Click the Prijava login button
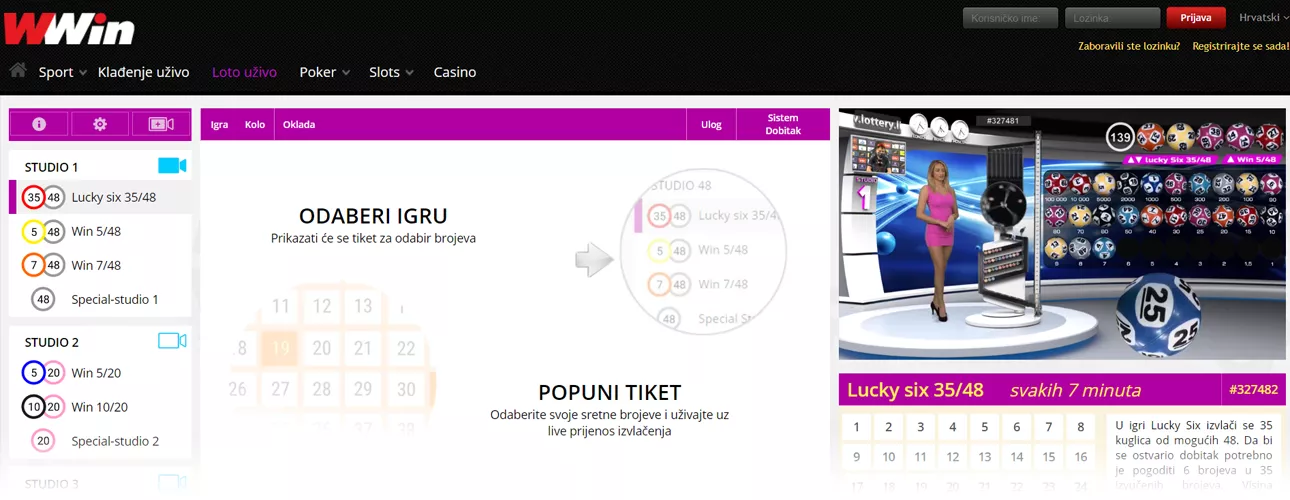This screenshot has width=1290, height=500. coord(1196,18)
